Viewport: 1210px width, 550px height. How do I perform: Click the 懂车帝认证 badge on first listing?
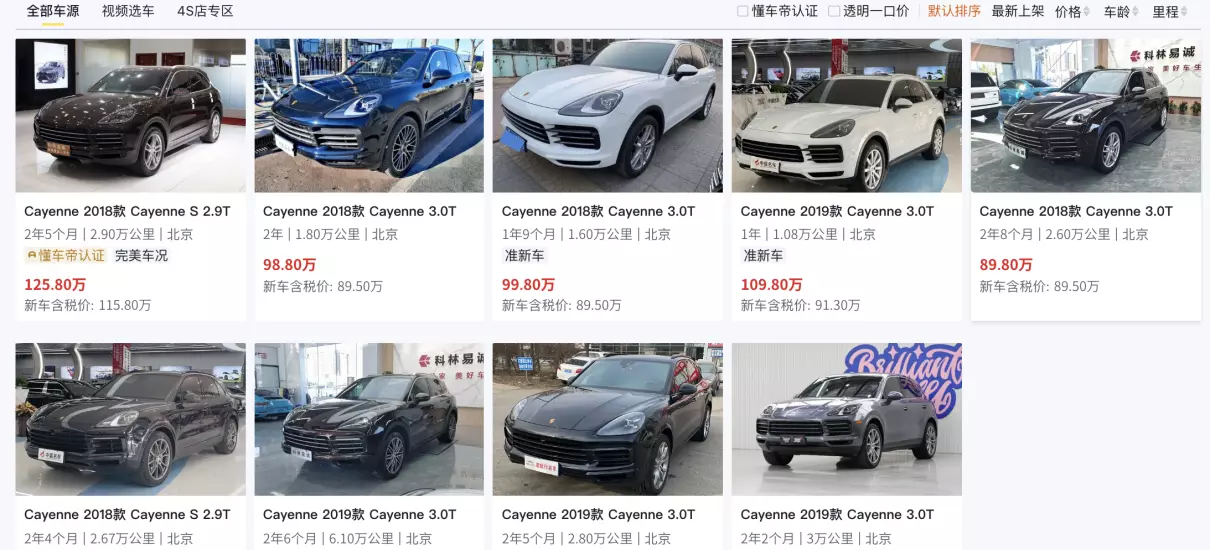pos(66,256)
